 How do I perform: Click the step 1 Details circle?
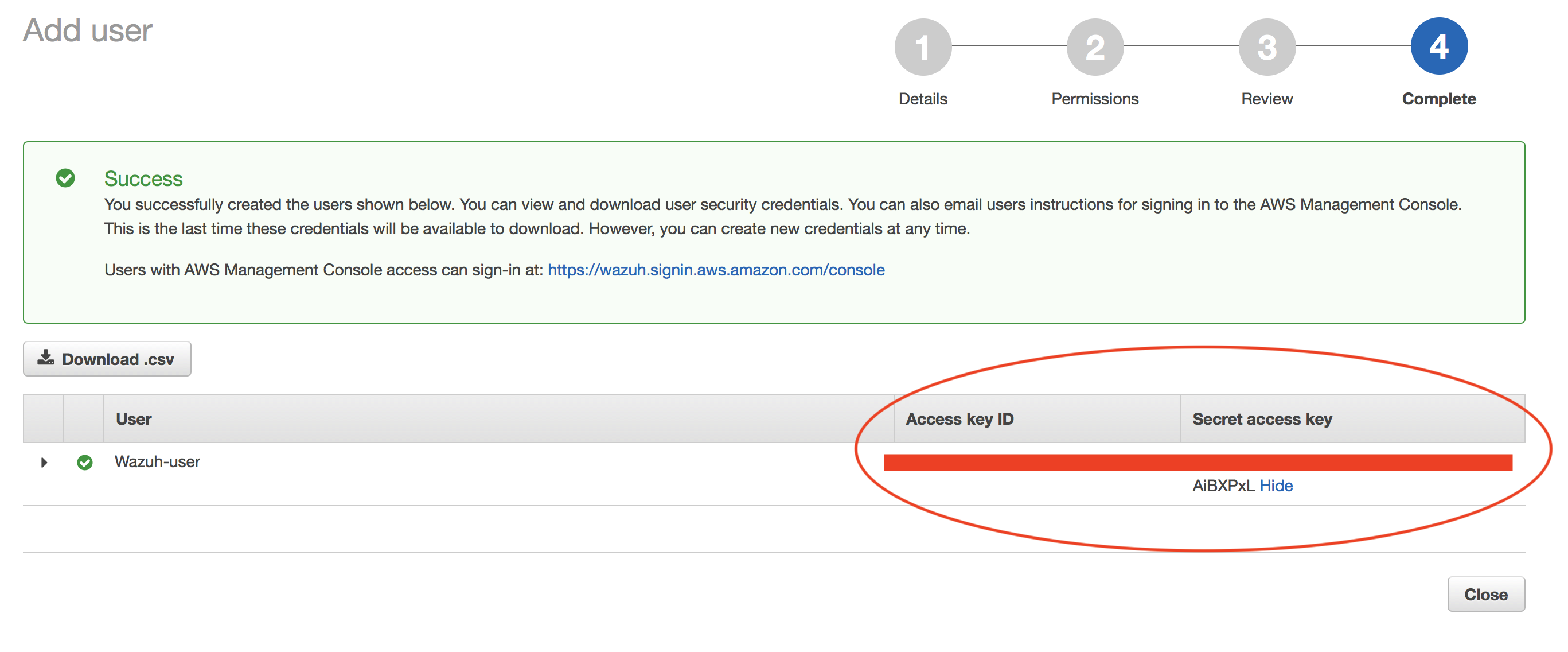[x=922, y=47]
